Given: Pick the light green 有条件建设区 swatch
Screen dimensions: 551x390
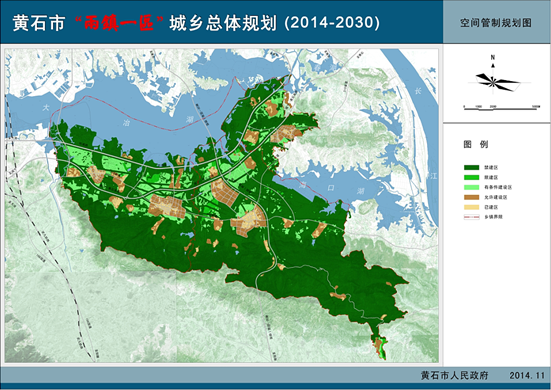Looking at the screenshot, I should point(471,187).
